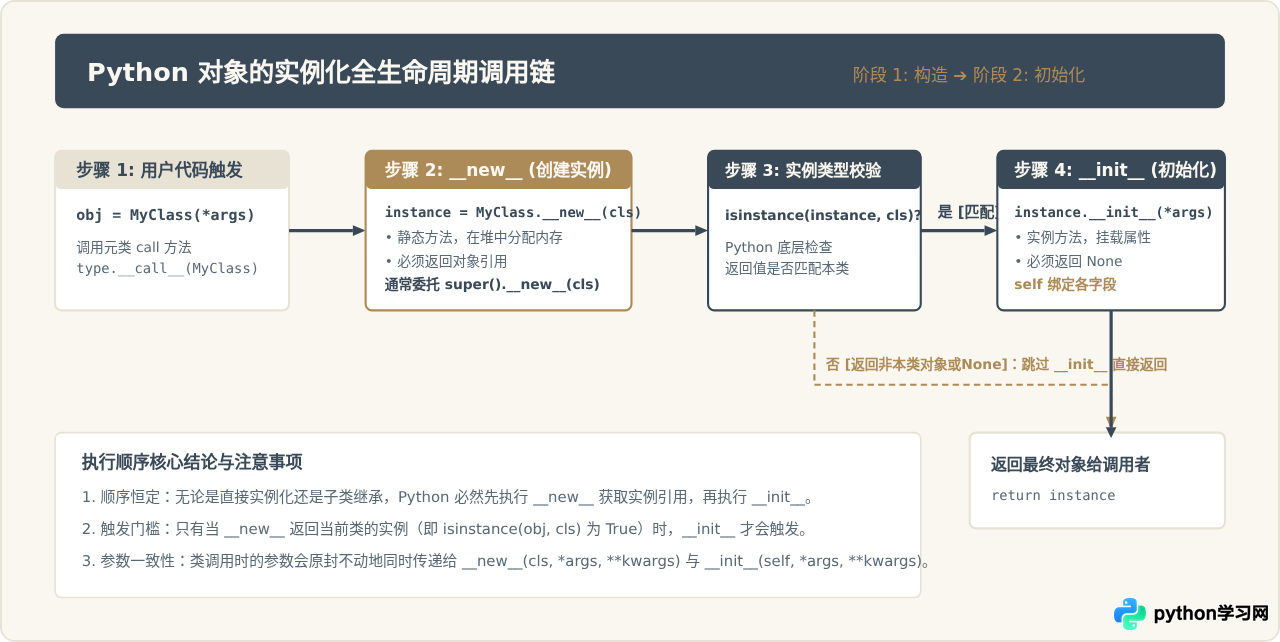Image resolution: width=1280 pixels, height=642 pixels.
Task: Click the code 'obj = MyClass(*args)'
Action: coord(165,215)
